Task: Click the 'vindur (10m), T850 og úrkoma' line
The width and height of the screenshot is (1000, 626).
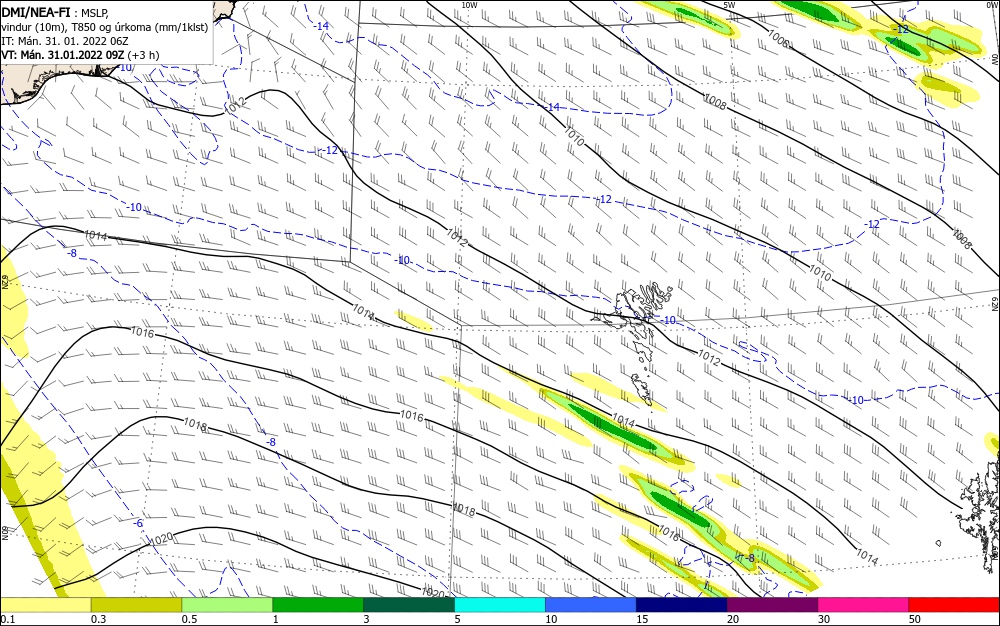Action: [x=105, y=27]
